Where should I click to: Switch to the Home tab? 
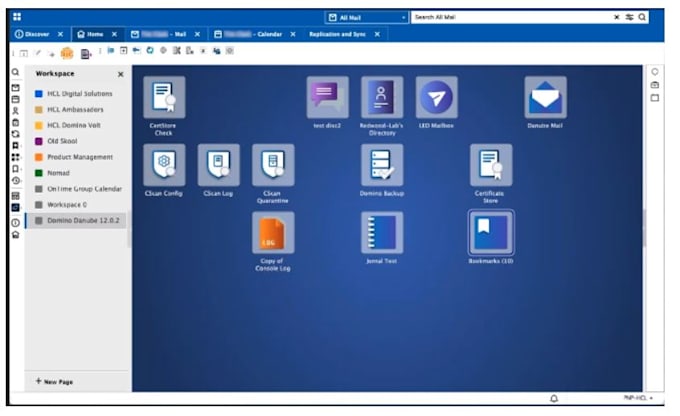pos(91,34)
